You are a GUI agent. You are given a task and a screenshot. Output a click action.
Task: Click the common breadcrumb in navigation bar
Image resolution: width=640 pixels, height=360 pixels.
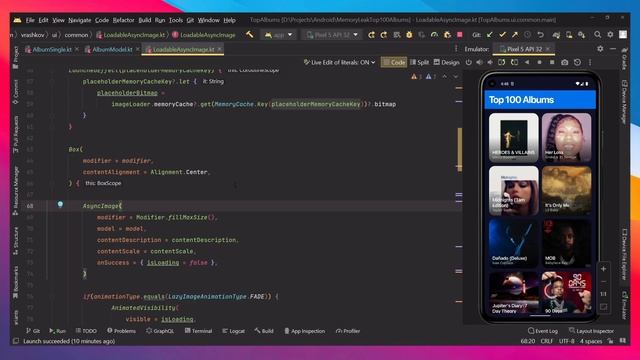click(76, 35)
